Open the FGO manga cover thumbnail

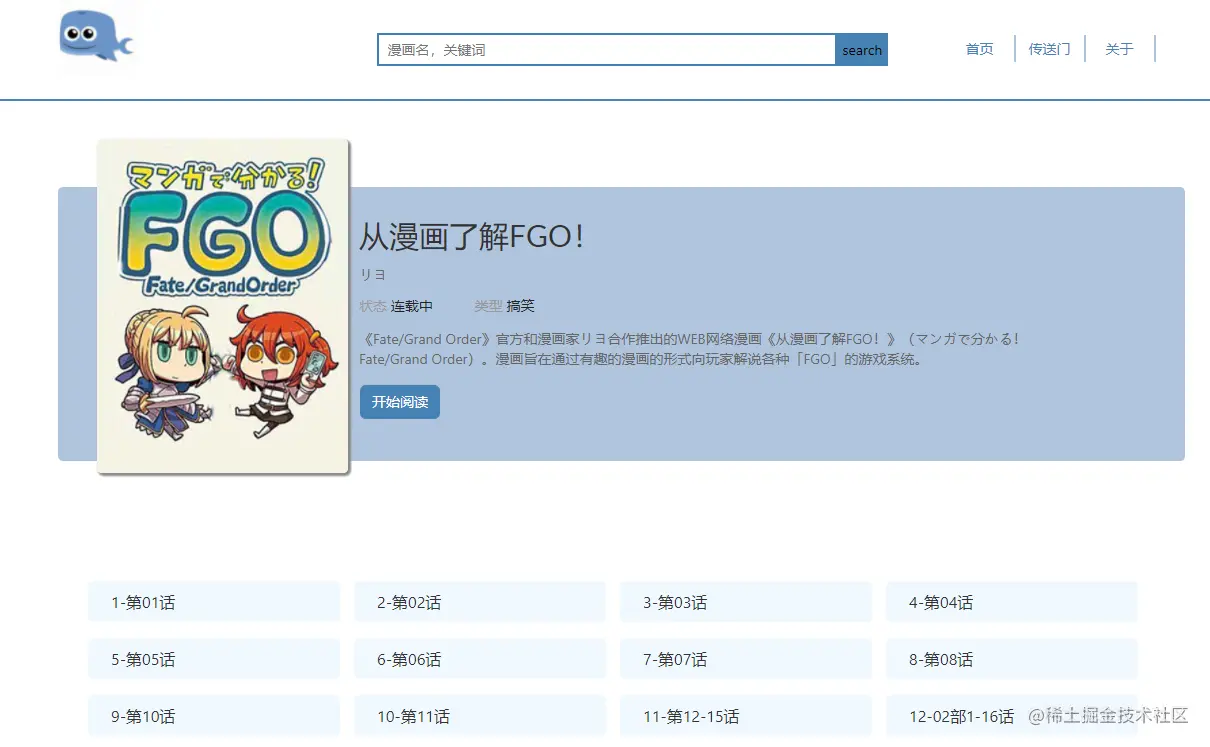coord(222,306)
